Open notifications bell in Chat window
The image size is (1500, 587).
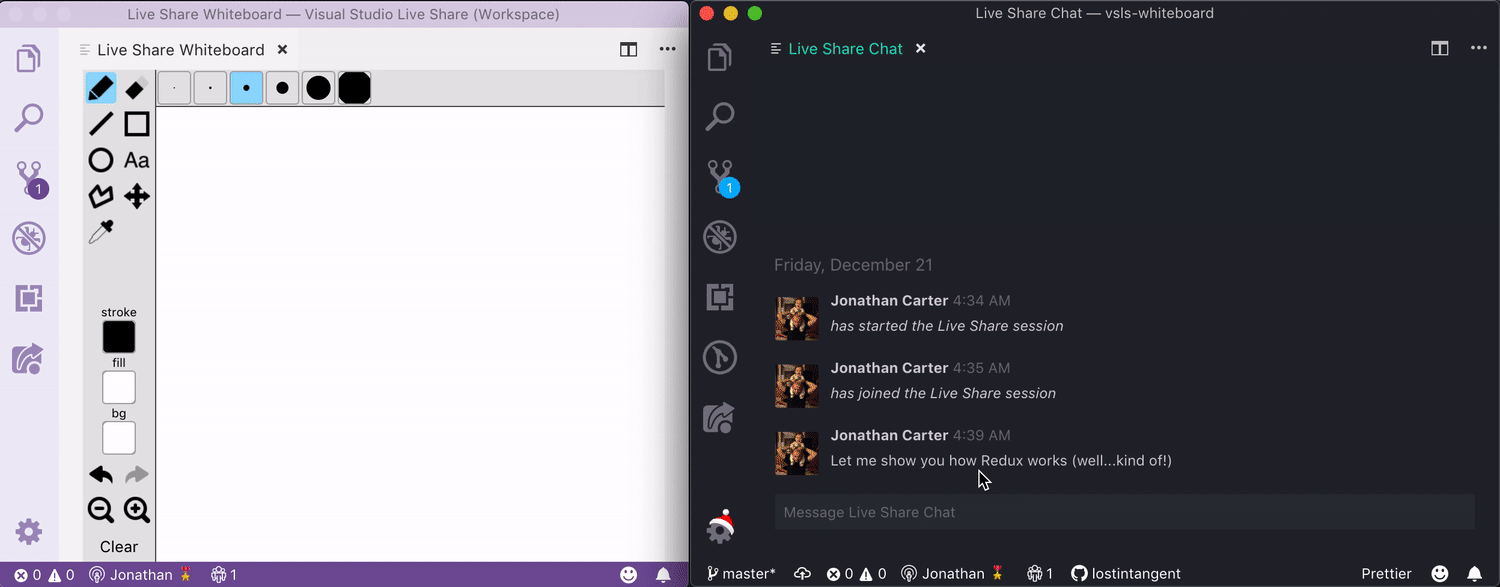pyautogui.click(x=1475, y=574)
